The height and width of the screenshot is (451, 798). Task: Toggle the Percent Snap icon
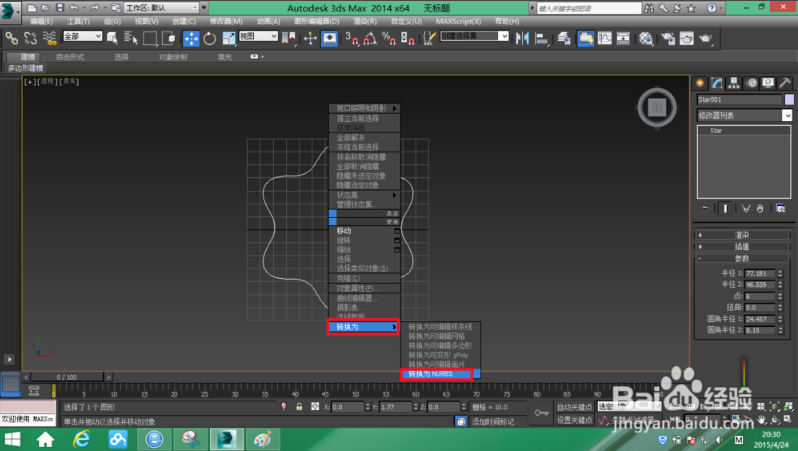389,38
